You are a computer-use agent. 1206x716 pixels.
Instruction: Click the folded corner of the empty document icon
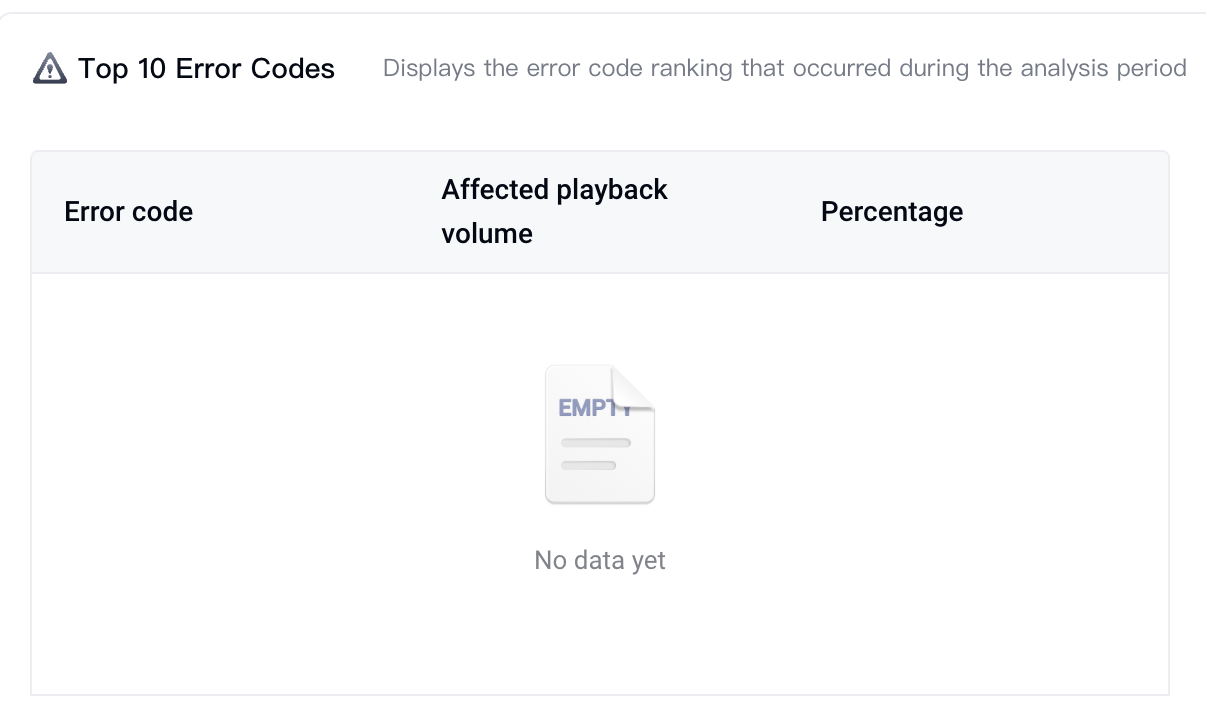tap(632, 388)
